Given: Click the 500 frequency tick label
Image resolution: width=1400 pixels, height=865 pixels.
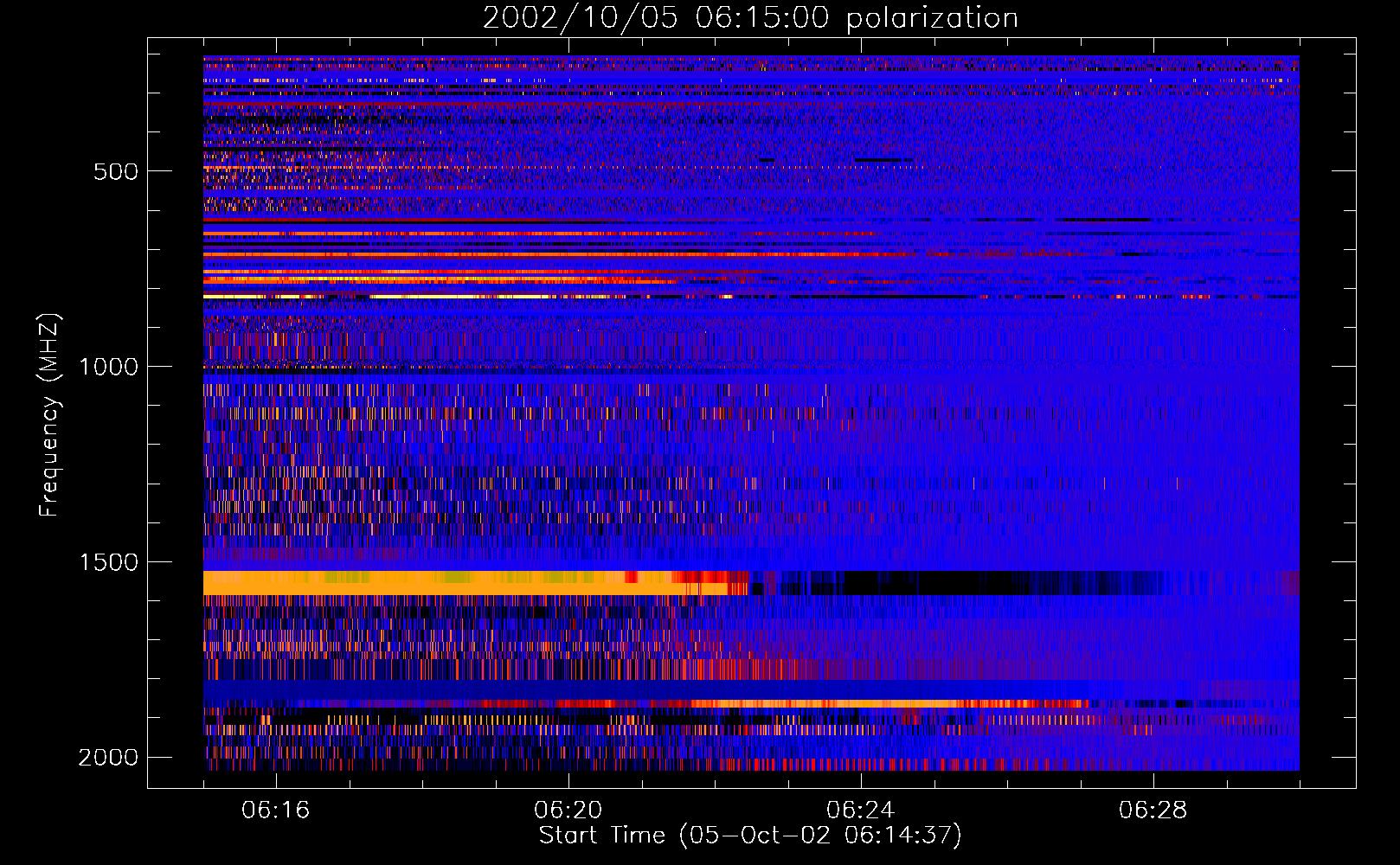Looking at the screenshot, I should tap(116, 171).
